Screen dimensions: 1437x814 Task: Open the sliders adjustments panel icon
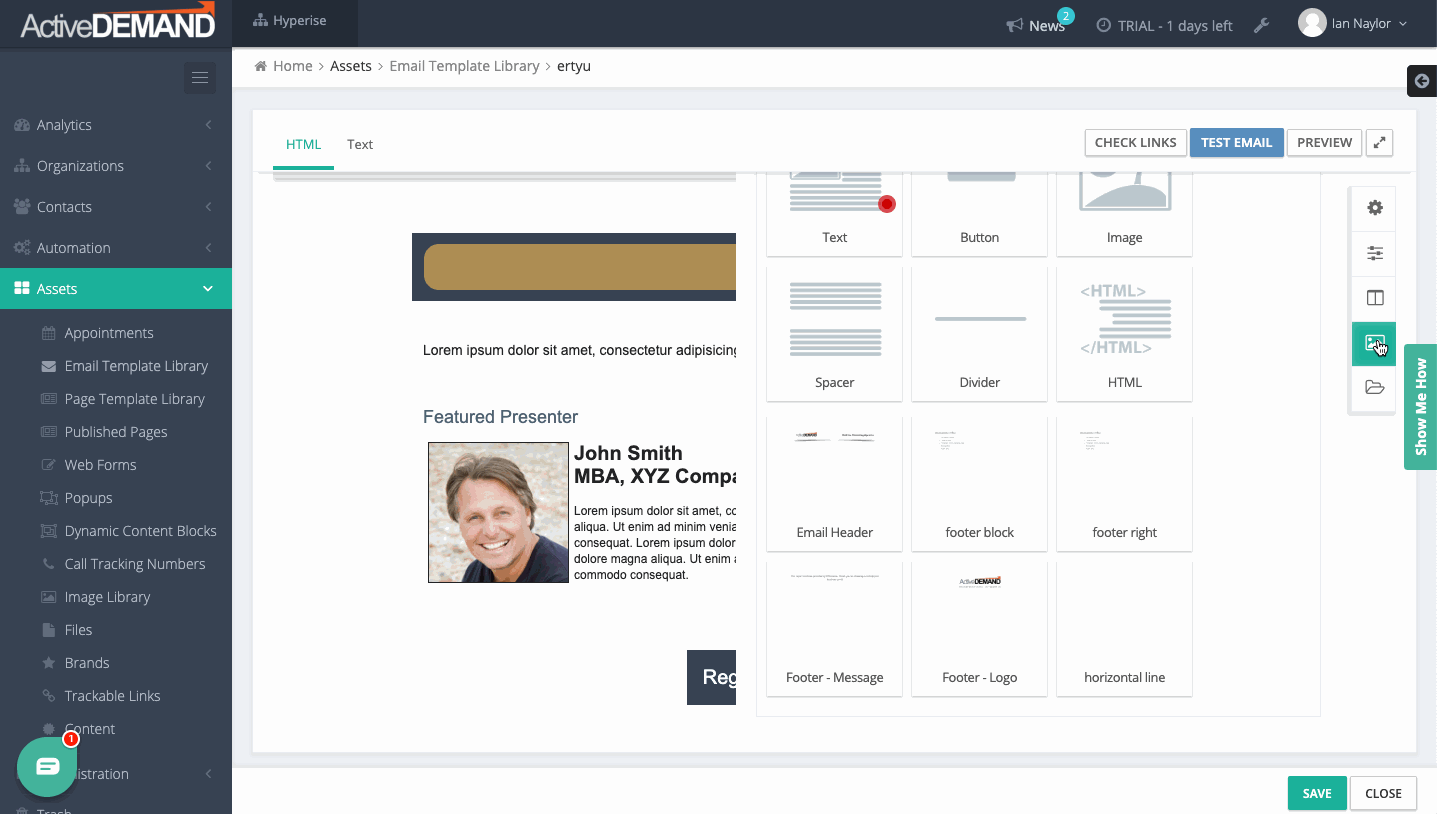[x=1375, y=253]
